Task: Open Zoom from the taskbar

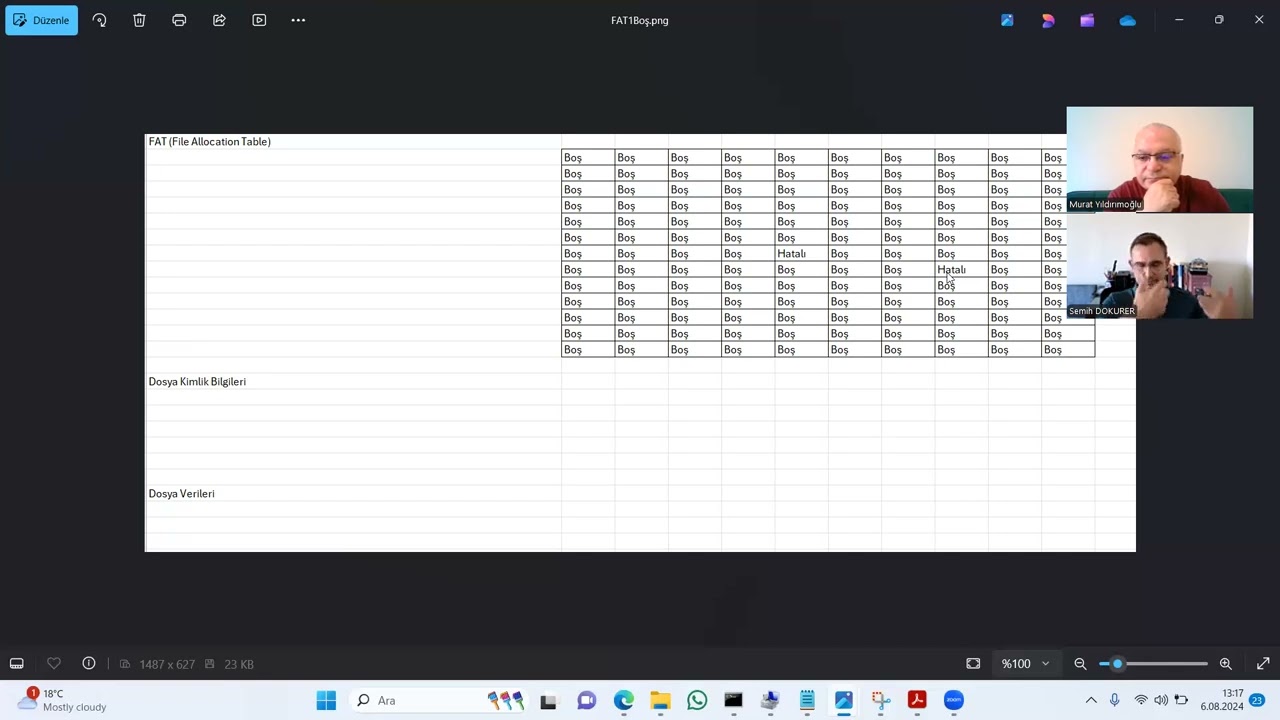Action: coord(954,700)
